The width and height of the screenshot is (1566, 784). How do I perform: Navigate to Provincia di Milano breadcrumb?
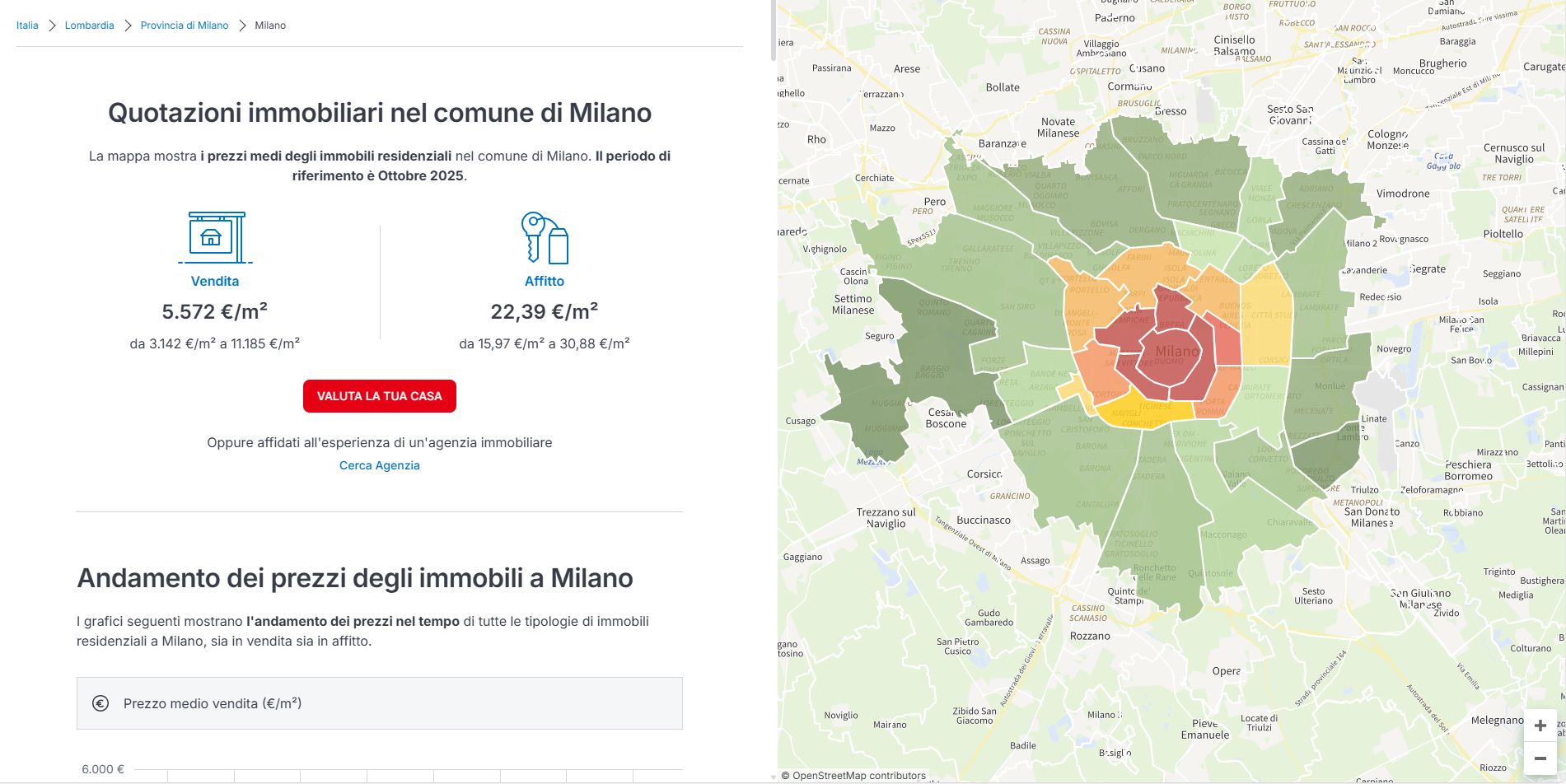point(185,26)
